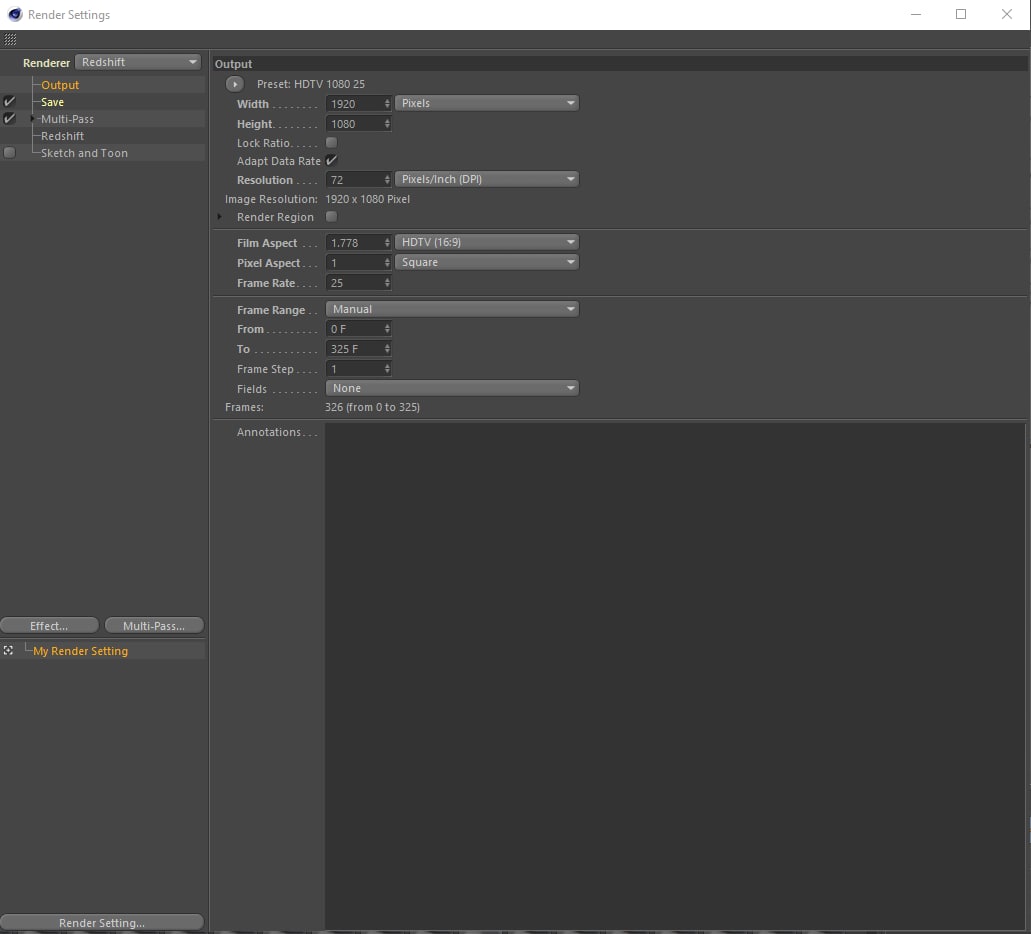Click the active-setting icon beside My Render Setting

click(9, 651)
